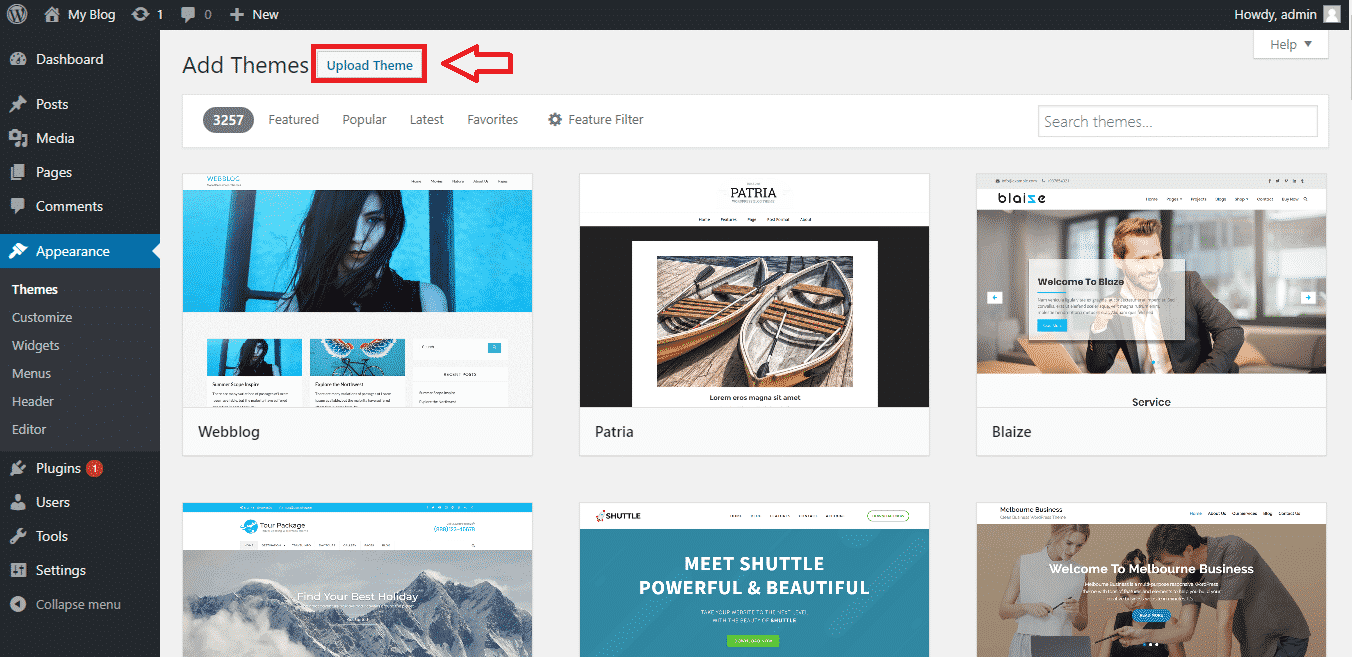Image resolution: width=1352 pixels, height=657 pixels.
Task: Click the Upload Theme button
Action: click(x=370, y=65)
